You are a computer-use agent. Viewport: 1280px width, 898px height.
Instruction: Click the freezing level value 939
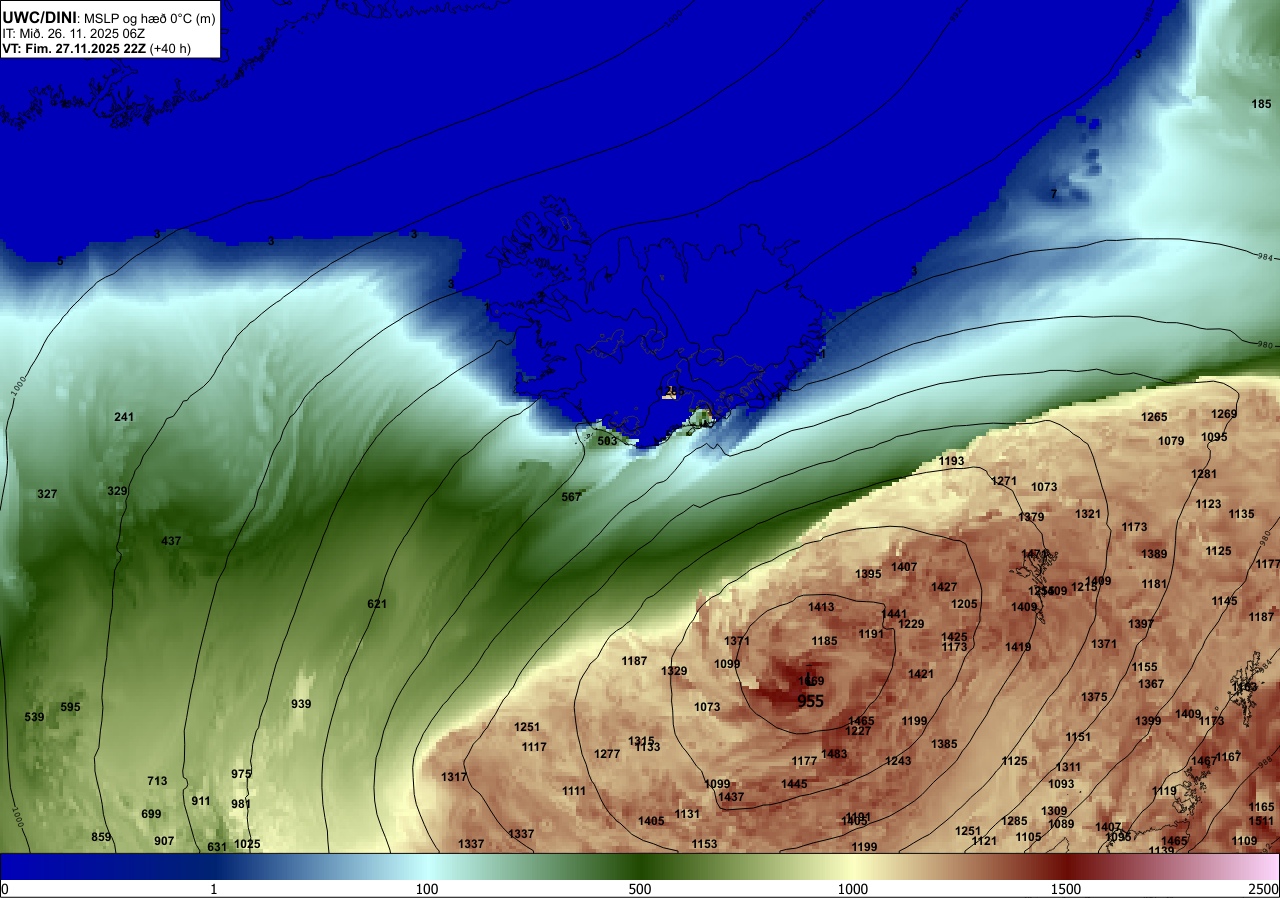pyautogui.click(x=301, y=704)
